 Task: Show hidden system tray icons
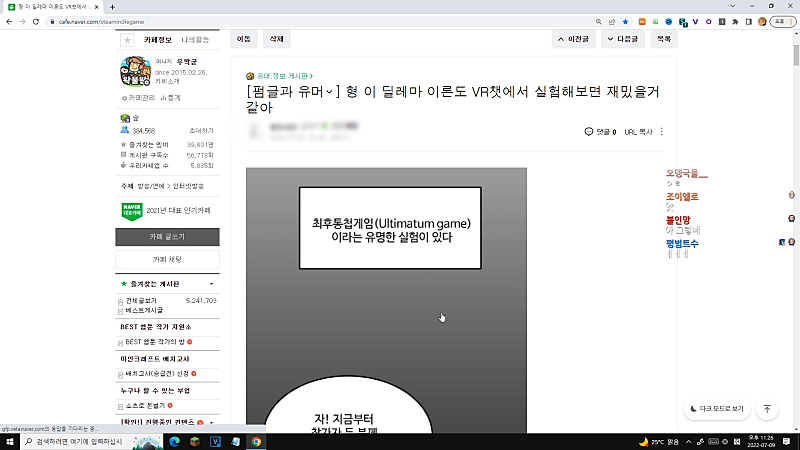coord(688,442)
